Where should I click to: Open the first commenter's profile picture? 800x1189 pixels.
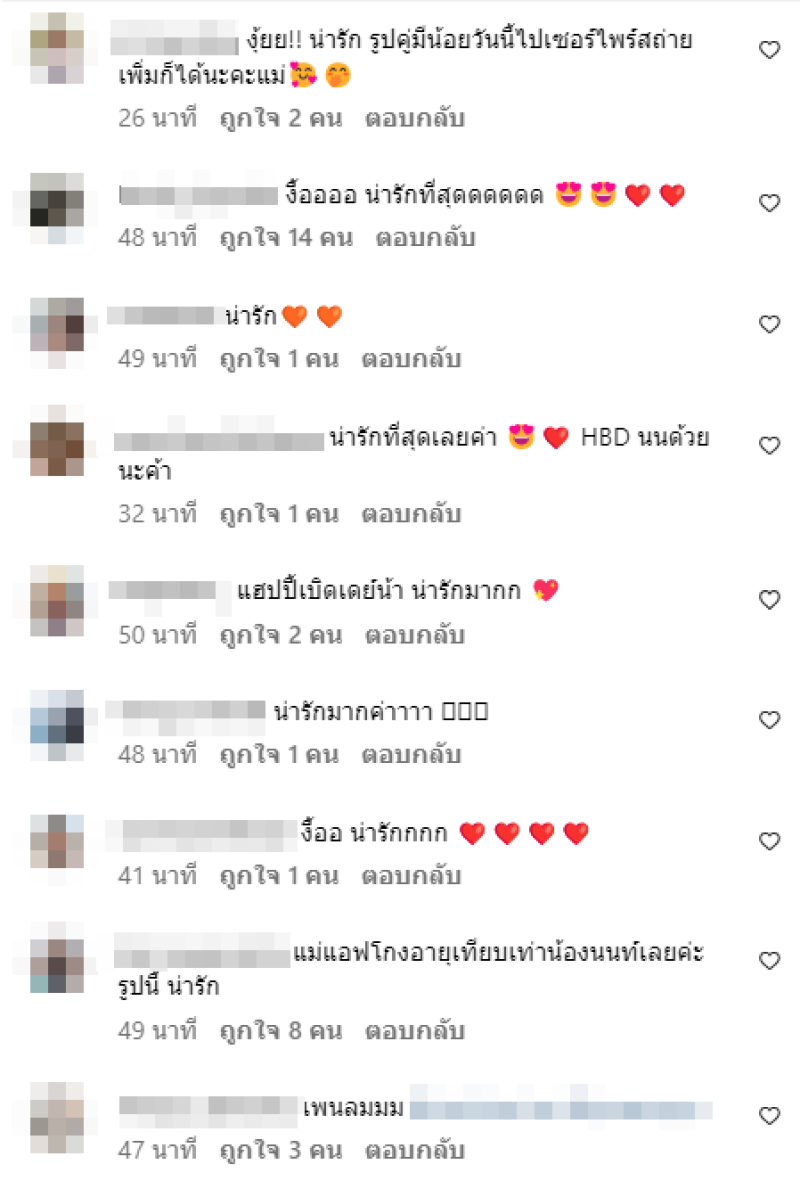tap(57, 49)
